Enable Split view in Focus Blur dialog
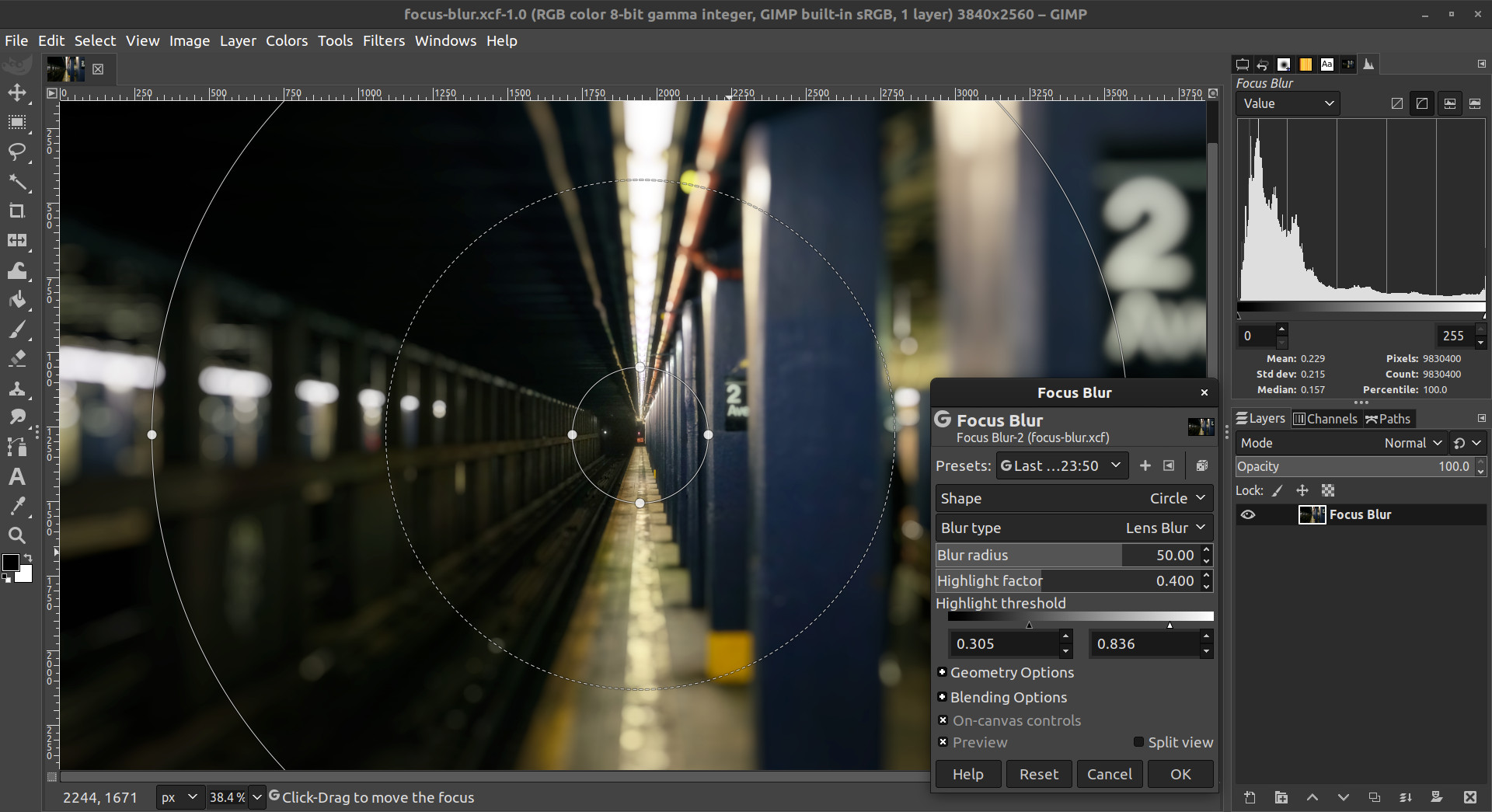The width and height of the screenshot is (1492, 812). (x=1138, y=742)
